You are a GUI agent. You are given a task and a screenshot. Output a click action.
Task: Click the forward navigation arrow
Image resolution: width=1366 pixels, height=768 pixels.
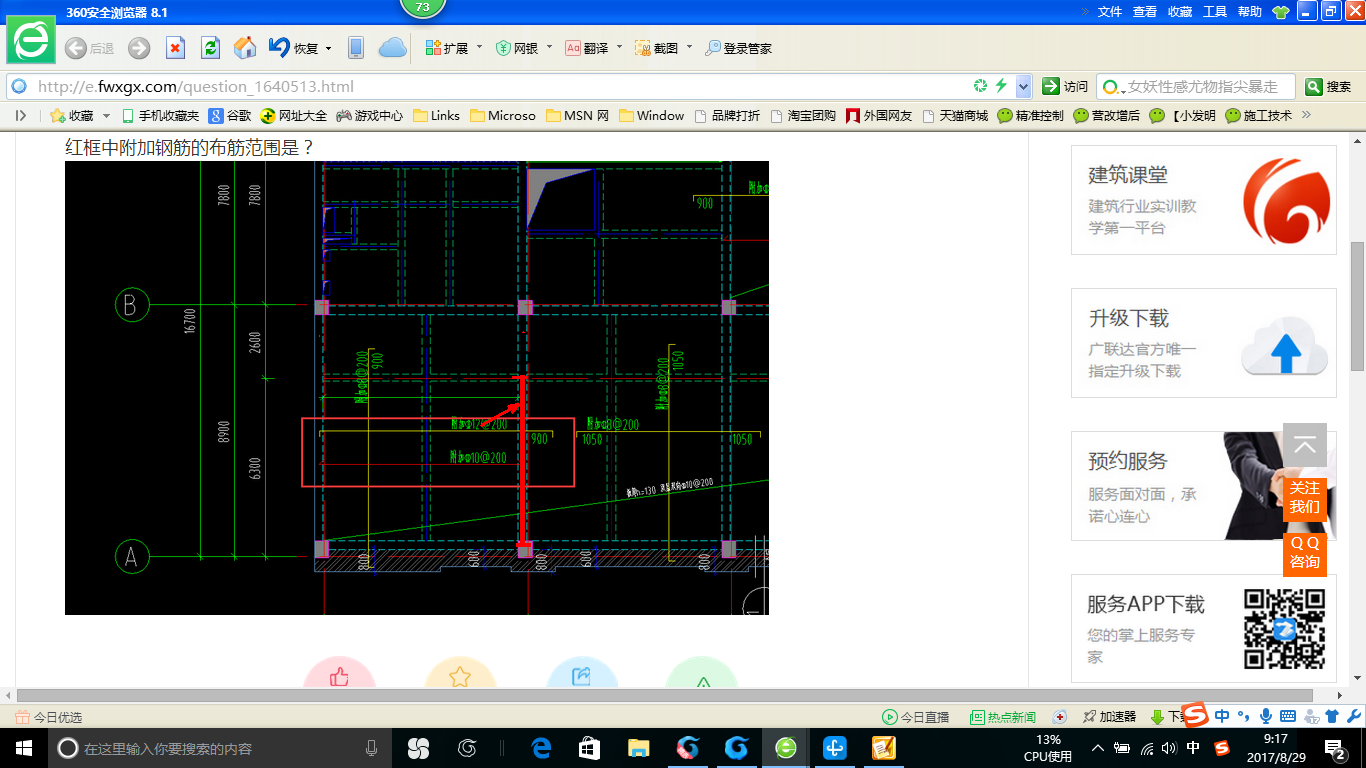(x=139, y=48)
